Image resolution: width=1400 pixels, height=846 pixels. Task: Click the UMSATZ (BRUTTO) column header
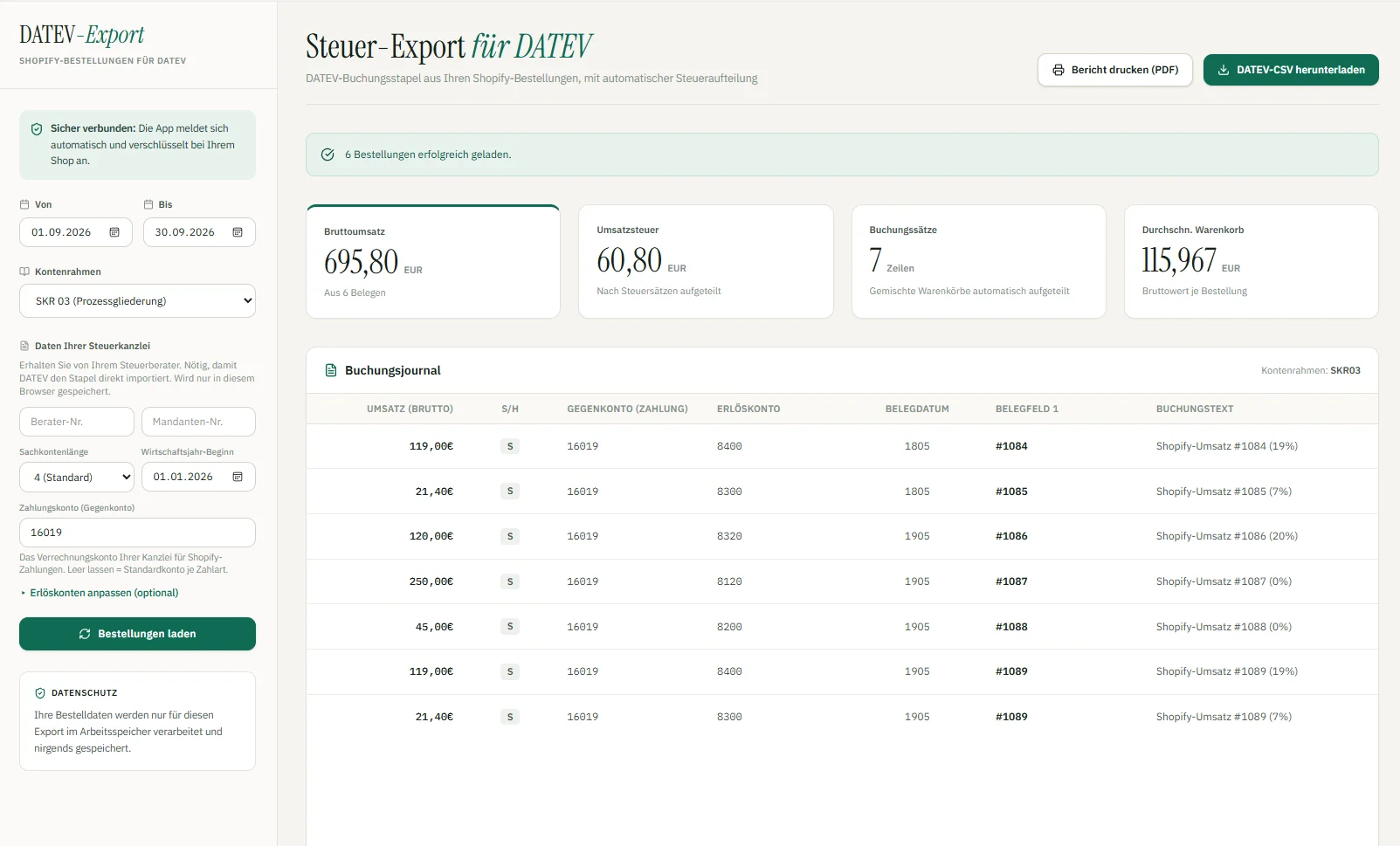click(410, 409)
